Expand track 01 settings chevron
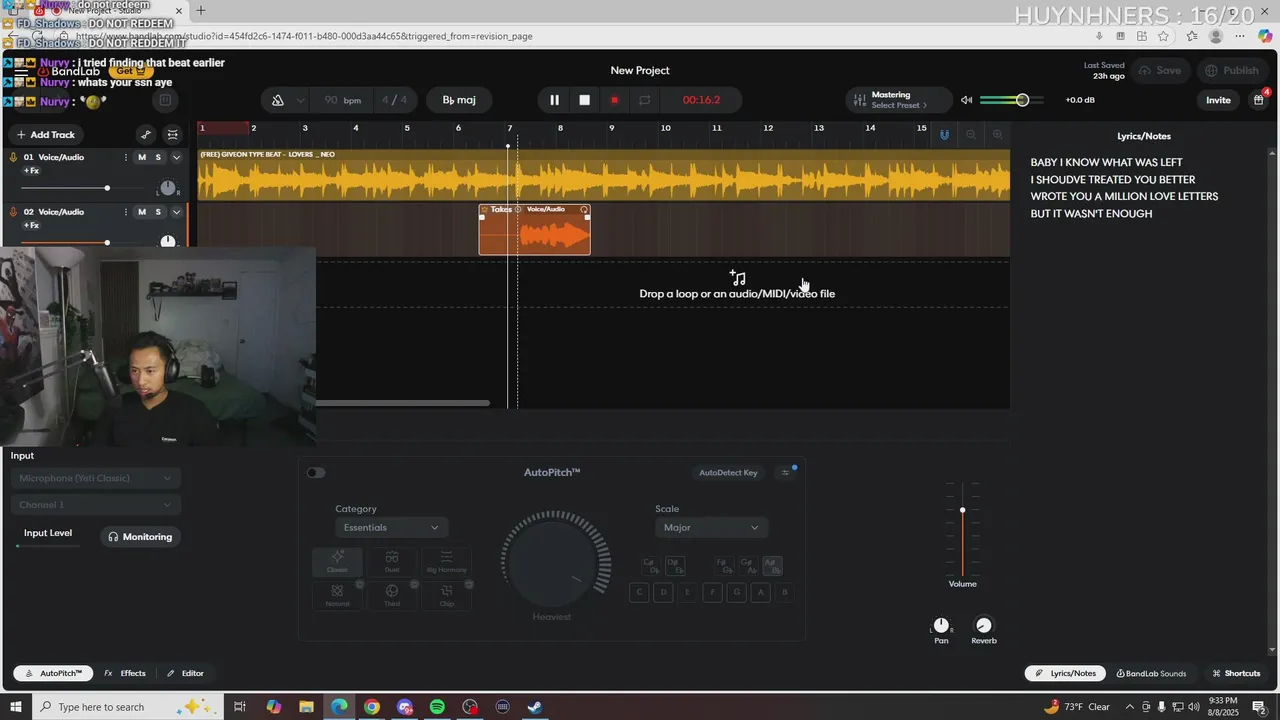This screenshot has height=720, width=1280. click(177, 157)
